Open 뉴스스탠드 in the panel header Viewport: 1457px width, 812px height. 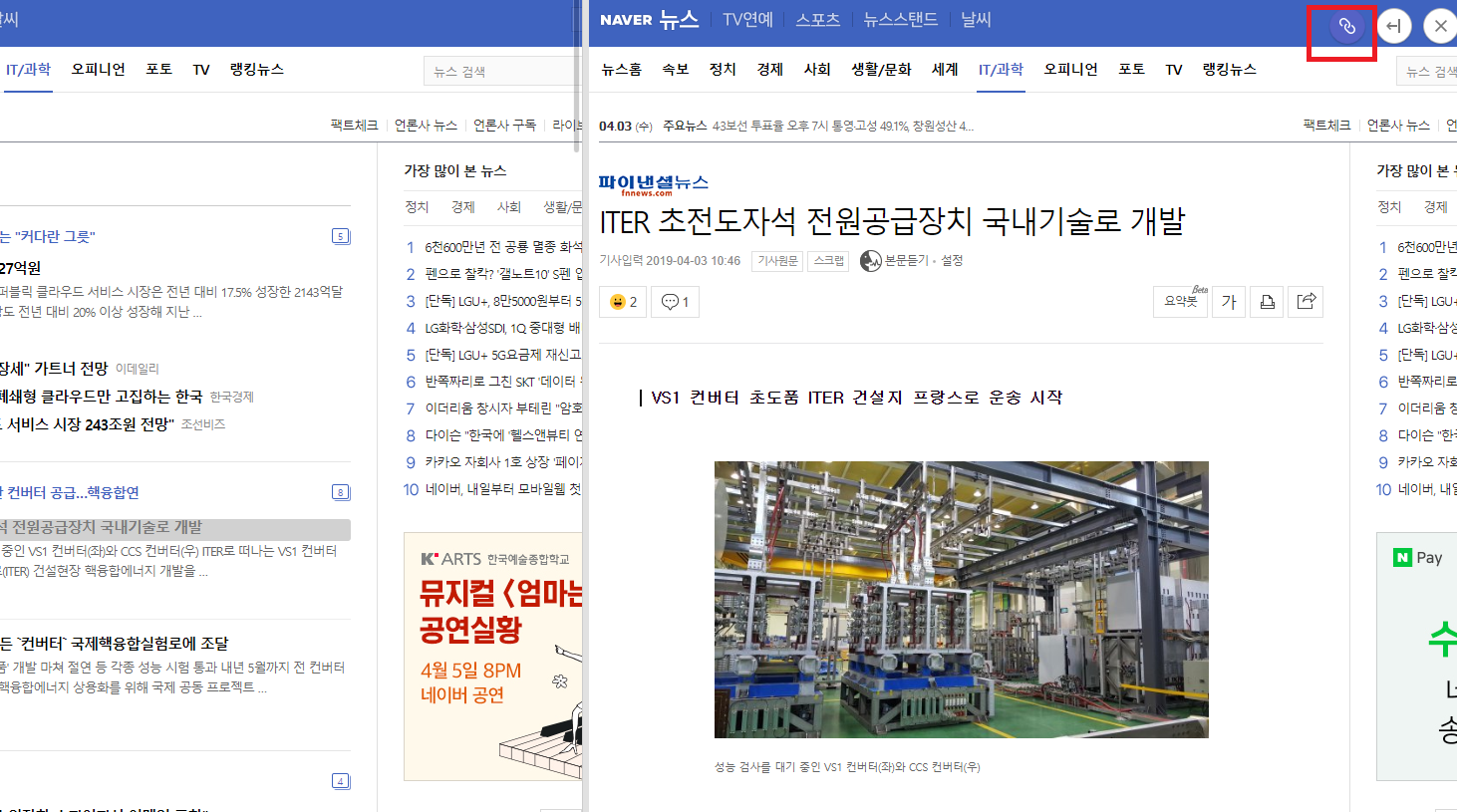[900, 20]
